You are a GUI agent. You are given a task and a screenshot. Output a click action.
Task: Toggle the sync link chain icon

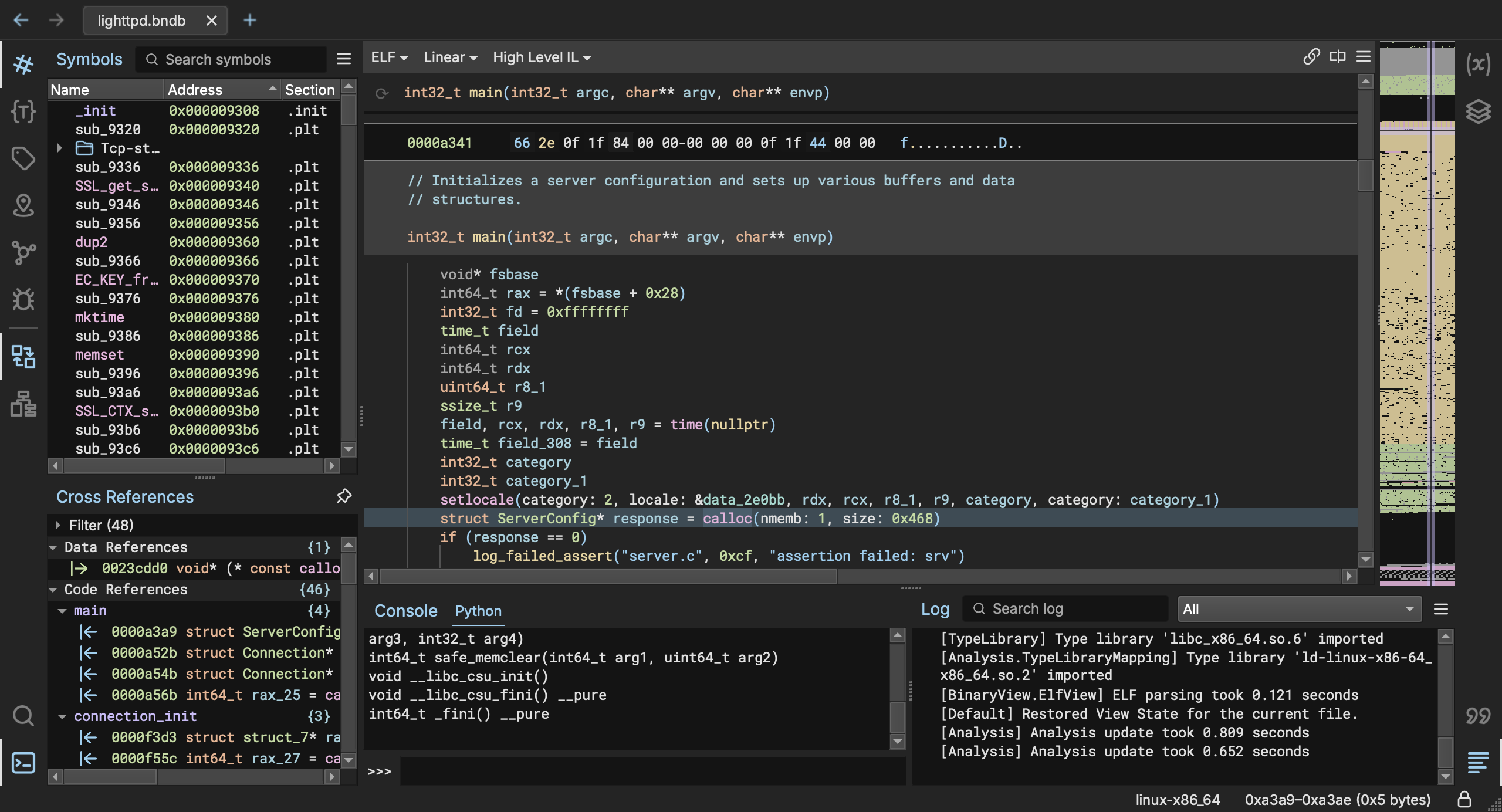(1311, 57)
